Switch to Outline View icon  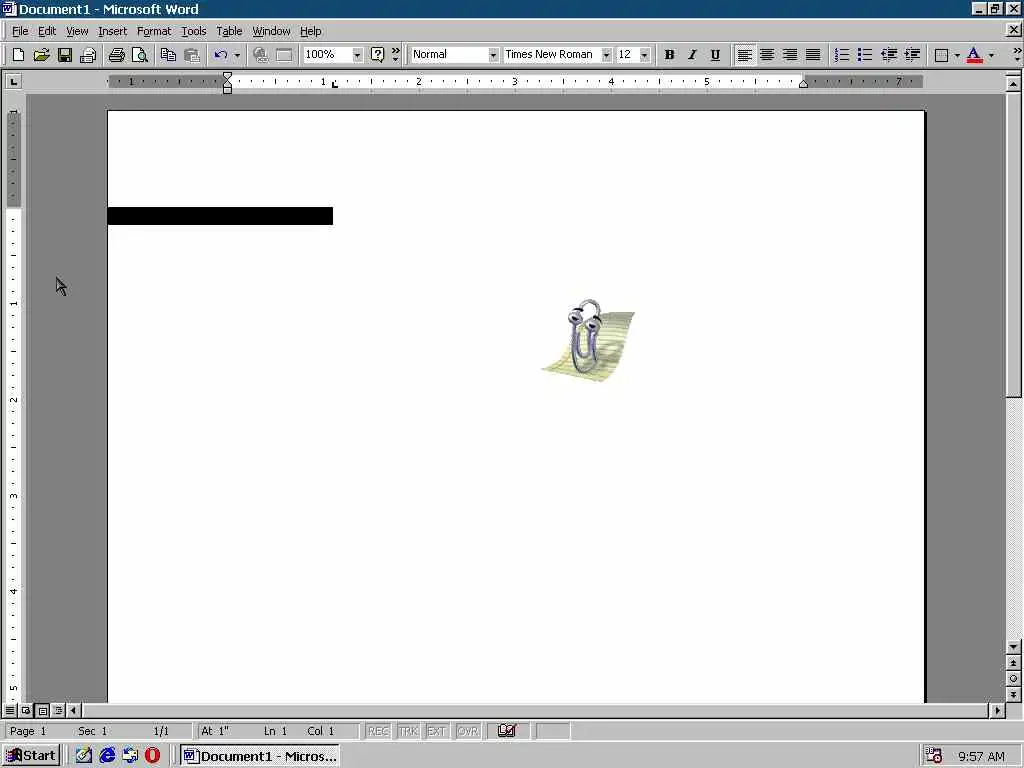tap(58, 710)
